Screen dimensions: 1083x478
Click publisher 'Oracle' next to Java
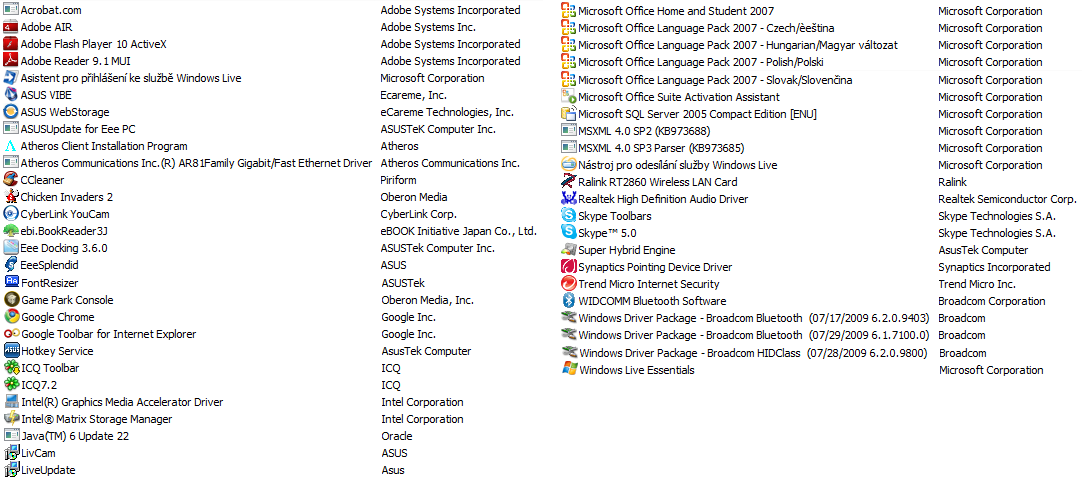point(397,436)
